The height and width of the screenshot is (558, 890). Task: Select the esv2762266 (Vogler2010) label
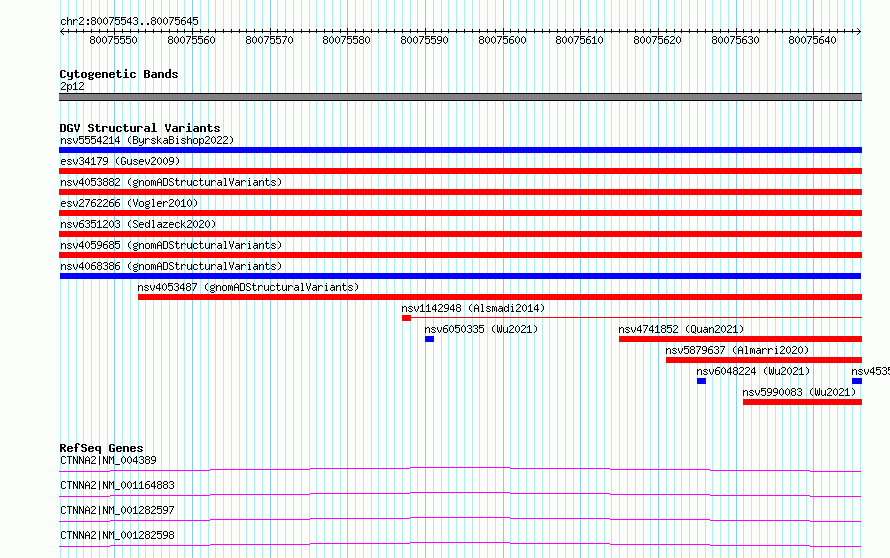click(129, 203)
